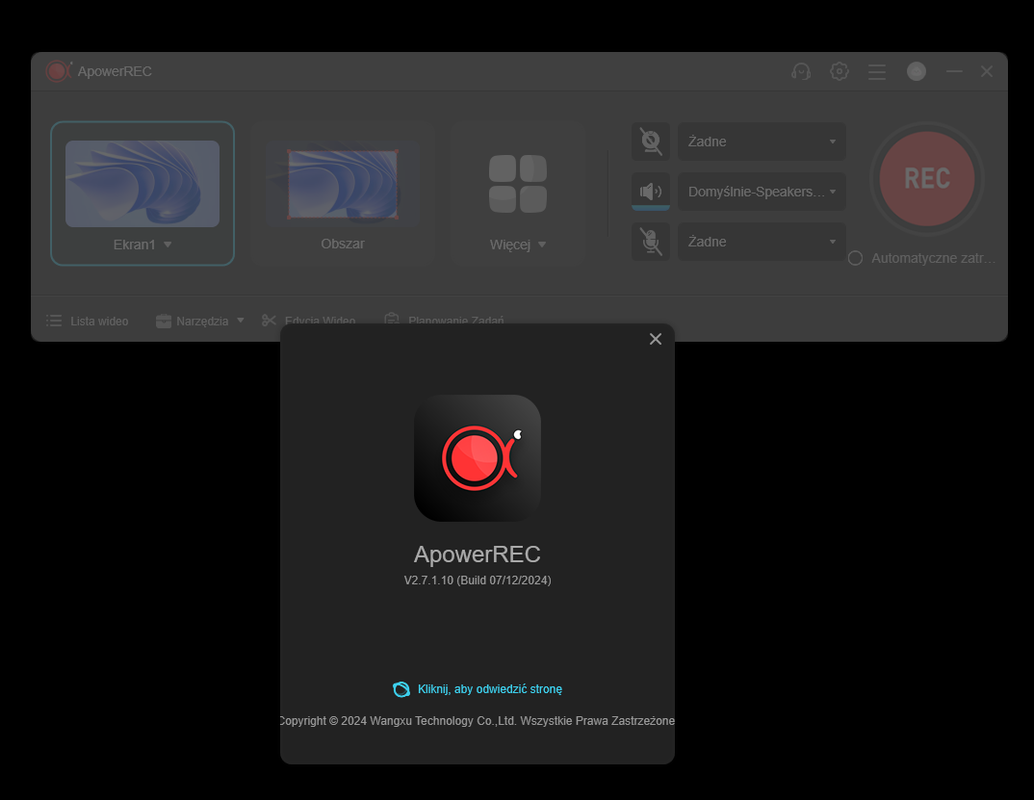Click the globe icon beside the visit link
1034x800 pixels.
401,689
